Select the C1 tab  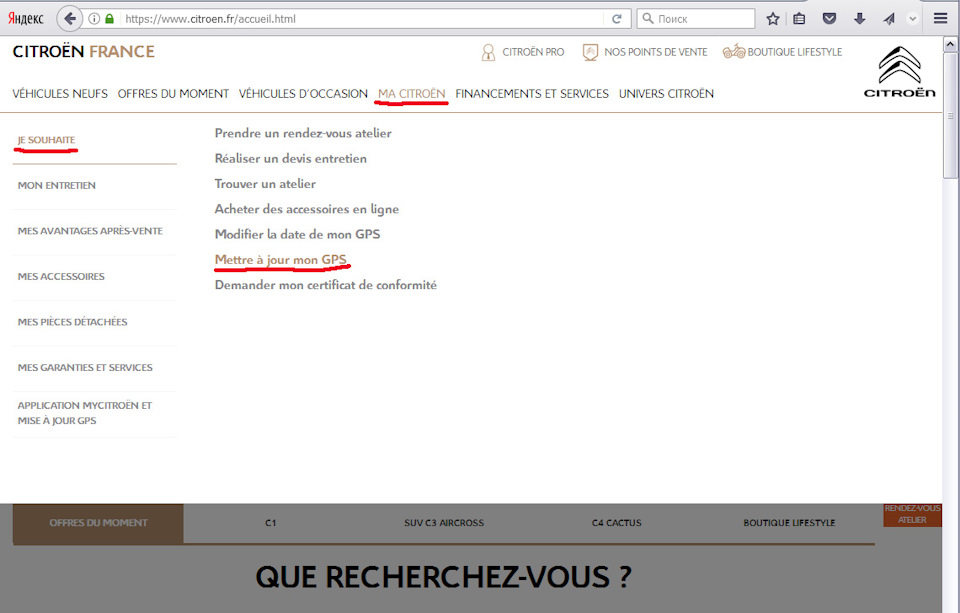[271, 523]
